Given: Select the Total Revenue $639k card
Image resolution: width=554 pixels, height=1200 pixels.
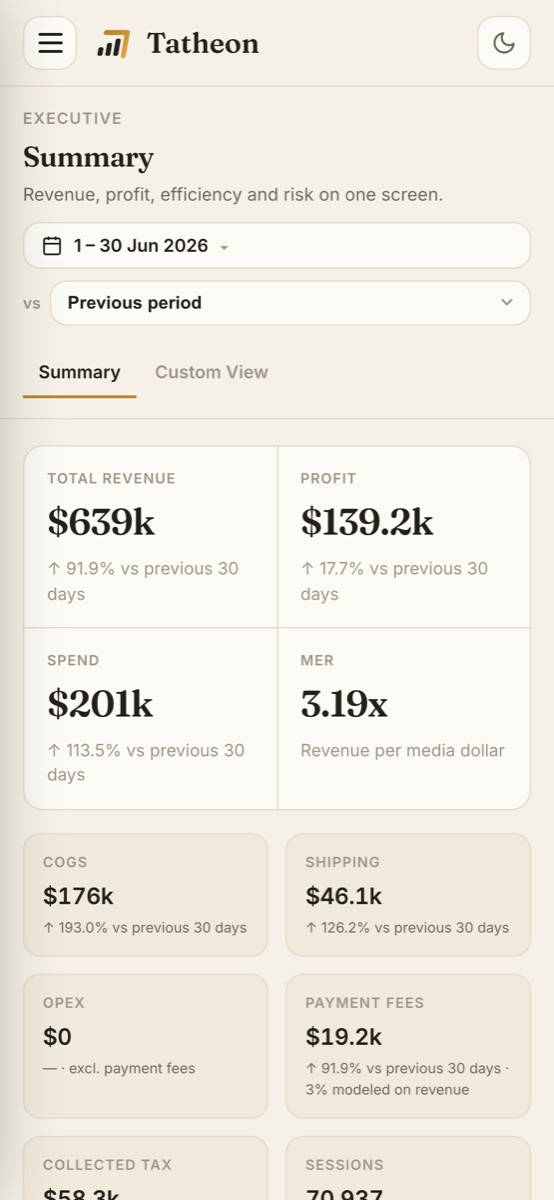Looking at the screenshot, I should 151,537.
